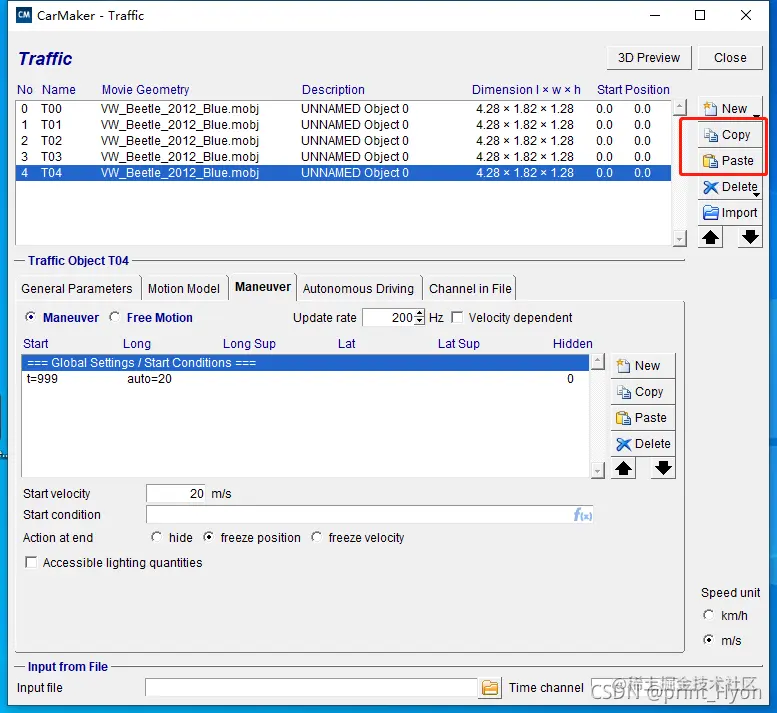Set speed unit to km/h

click(x=709, y=615)
